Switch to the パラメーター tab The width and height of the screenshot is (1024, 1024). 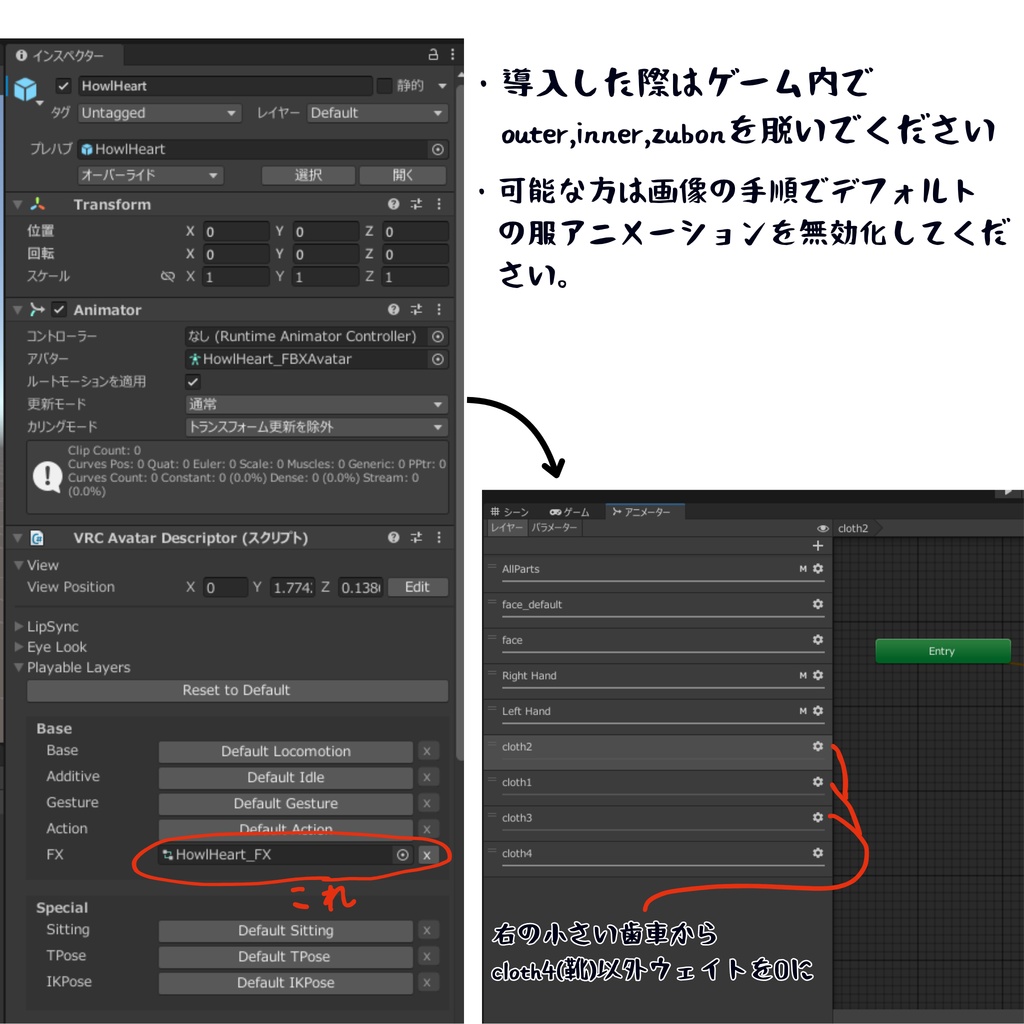pos(554,528)
